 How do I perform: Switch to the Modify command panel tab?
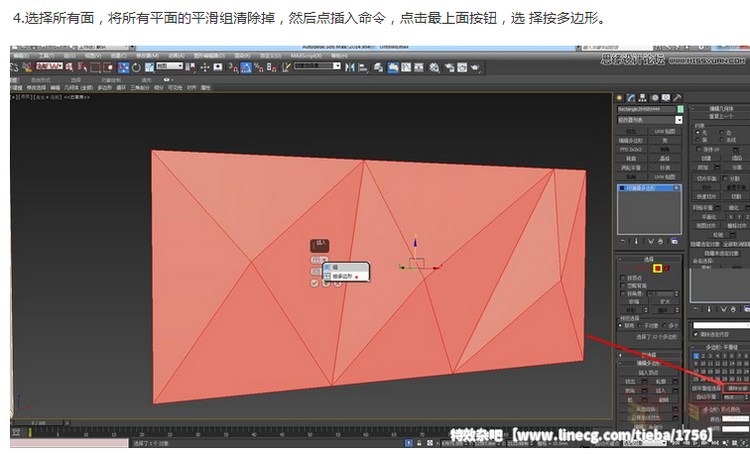point(631,98)
